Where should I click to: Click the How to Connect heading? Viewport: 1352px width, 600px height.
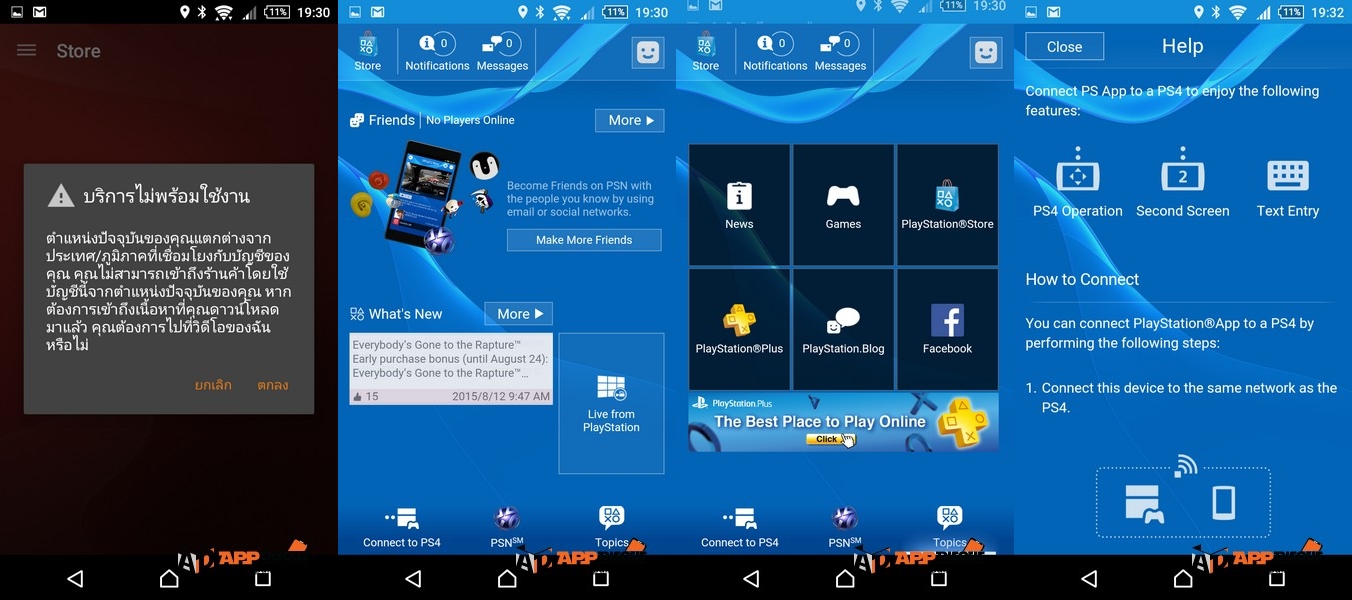(x=1082, y=280)
